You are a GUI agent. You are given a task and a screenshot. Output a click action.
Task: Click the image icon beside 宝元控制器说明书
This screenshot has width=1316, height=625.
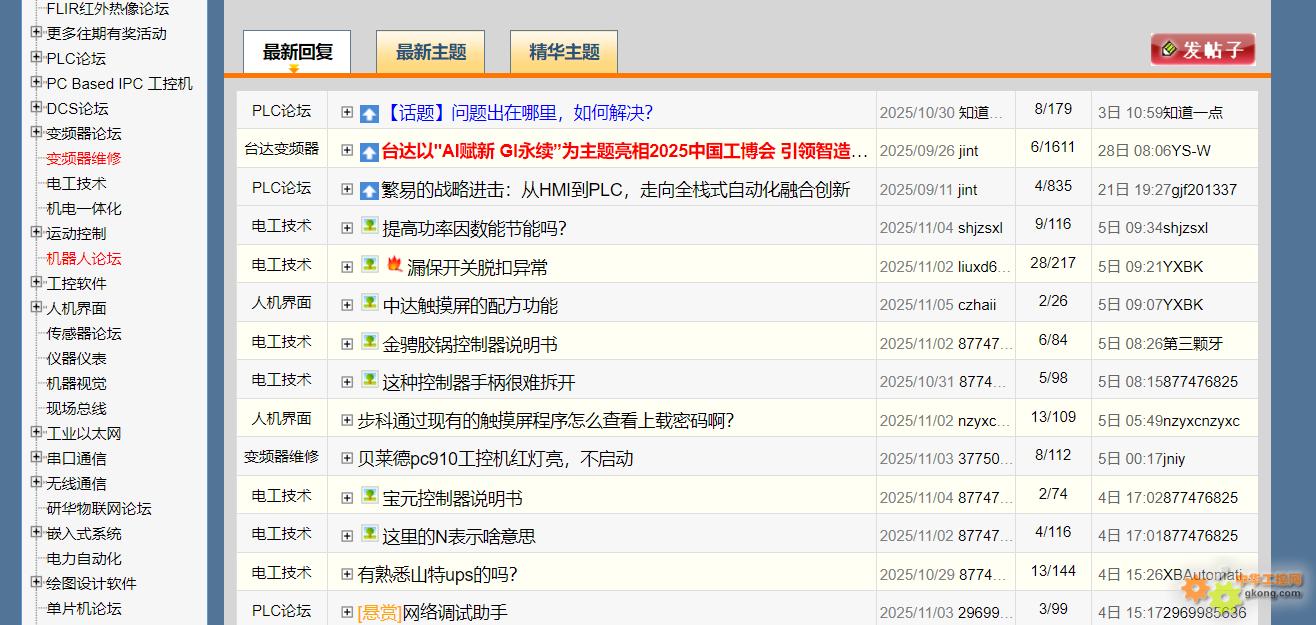(x=370, y=496)
